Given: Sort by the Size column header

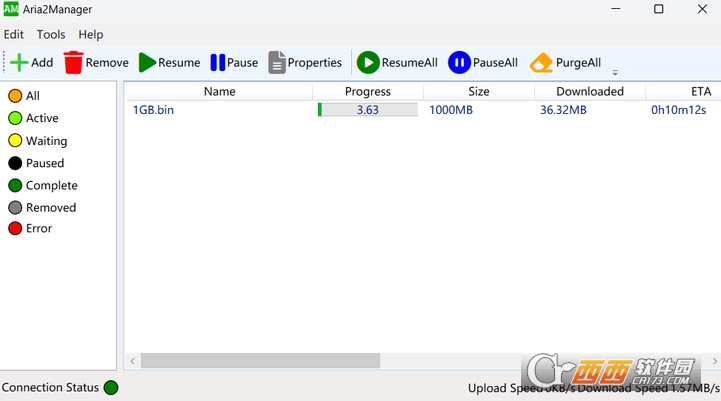Looking at the screenshot, I should tap(479, 92).
